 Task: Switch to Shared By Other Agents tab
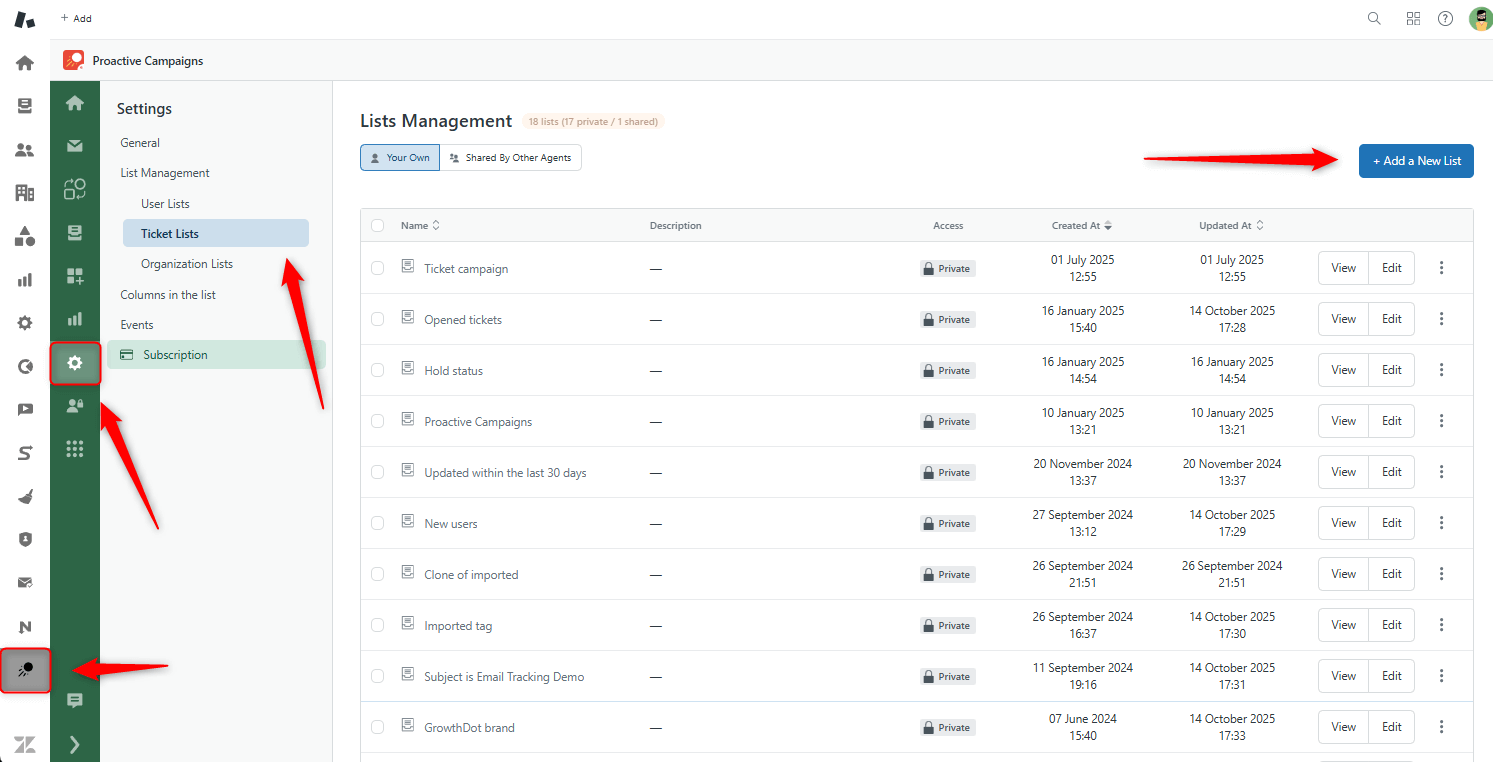point(510,158)
